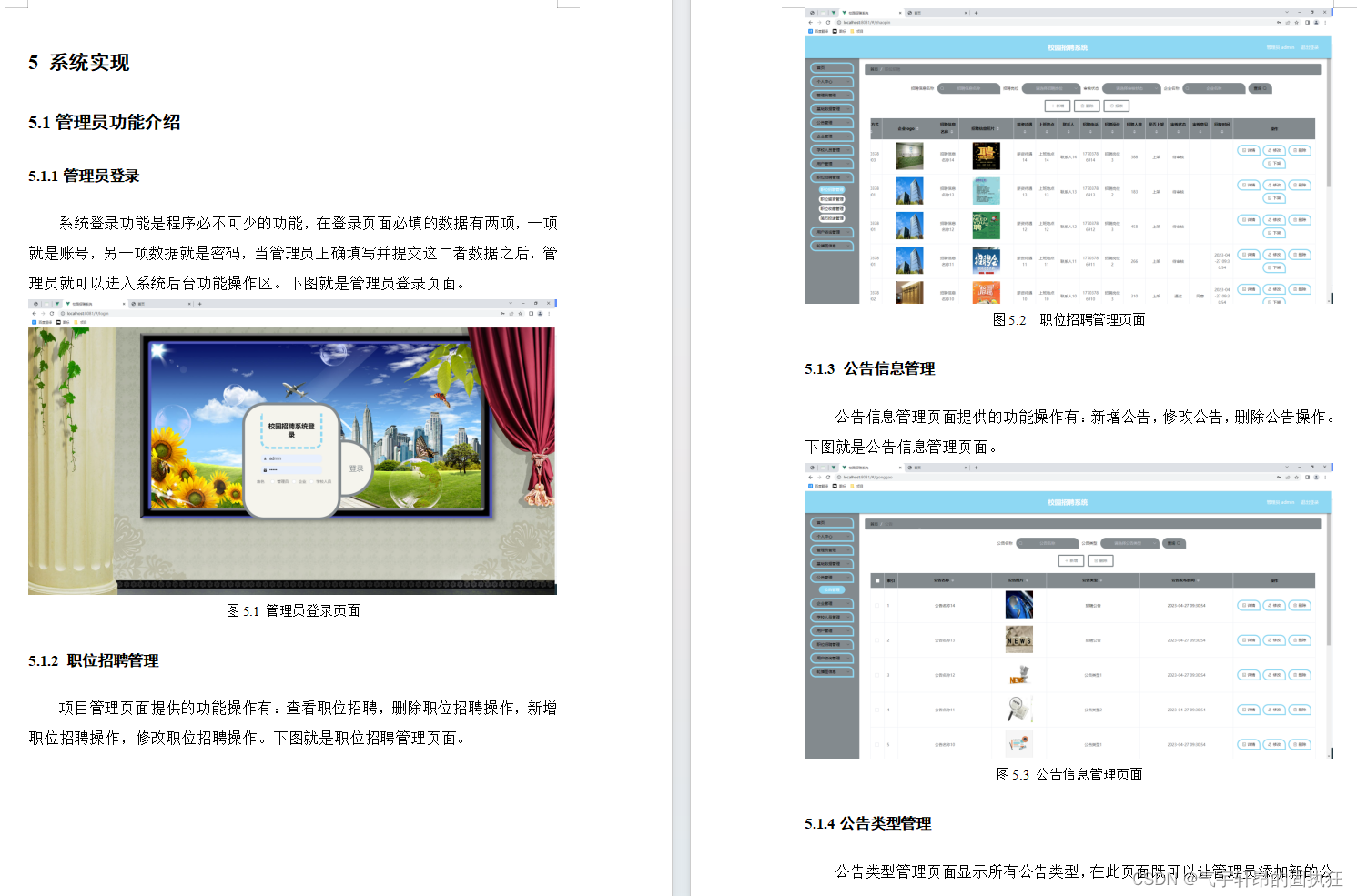
Task: Click the subheading "5.1.2 职位招聘管理"
Action: (94, 660)
